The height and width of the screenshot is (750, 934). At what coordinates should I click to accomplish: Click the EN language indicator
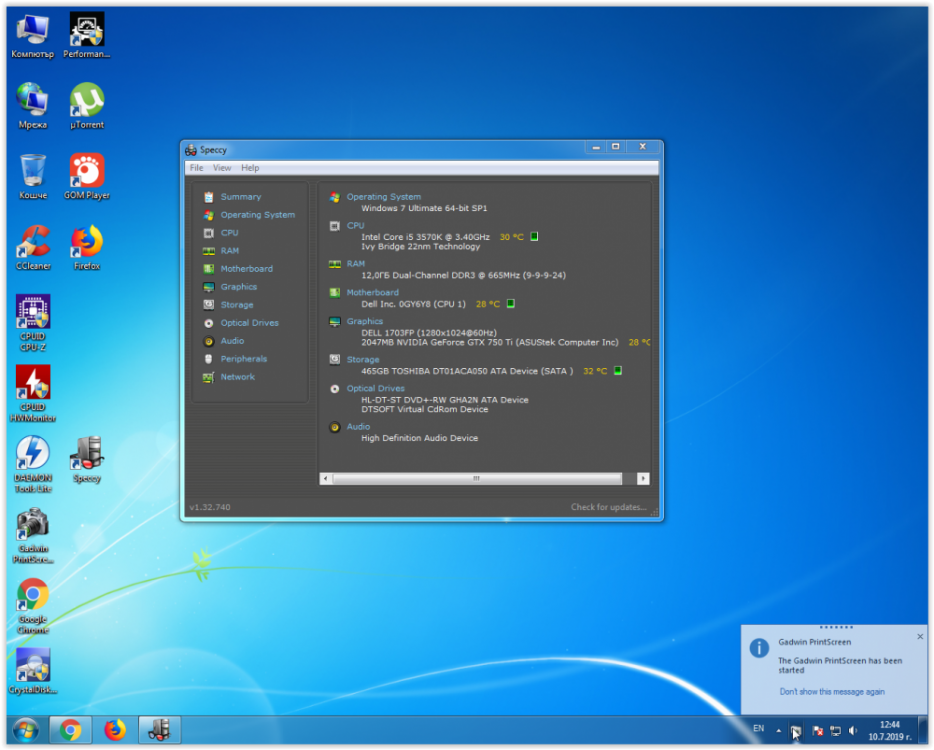click(758, 729)
